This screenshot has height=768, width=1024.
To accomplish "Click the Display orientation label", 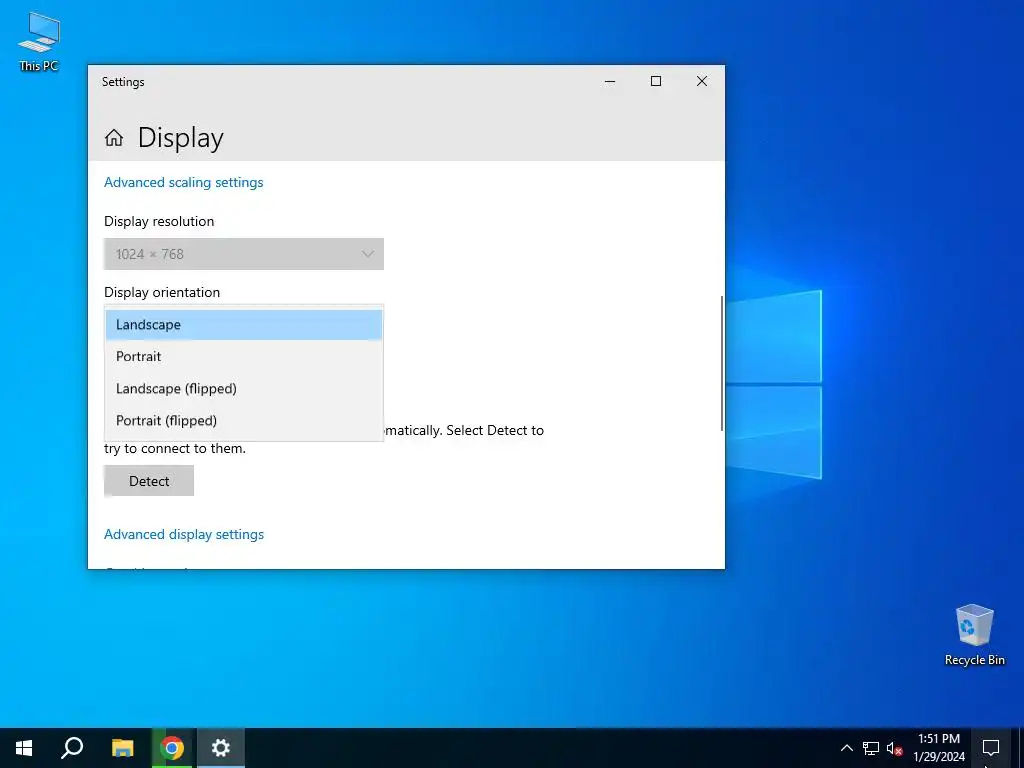I will [162, 293].
